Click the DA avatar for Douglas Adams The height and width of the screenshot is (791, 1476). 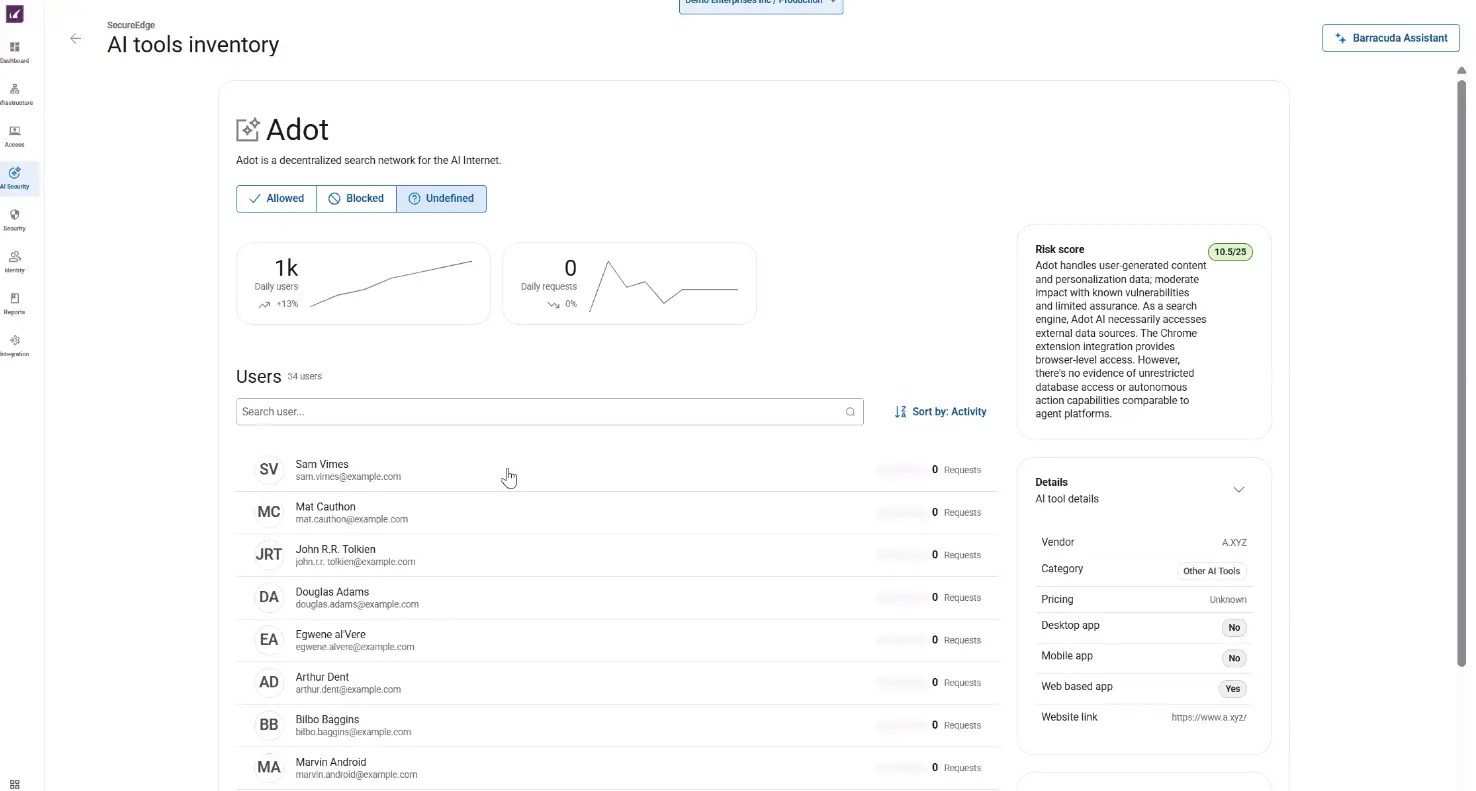point(269,597)
